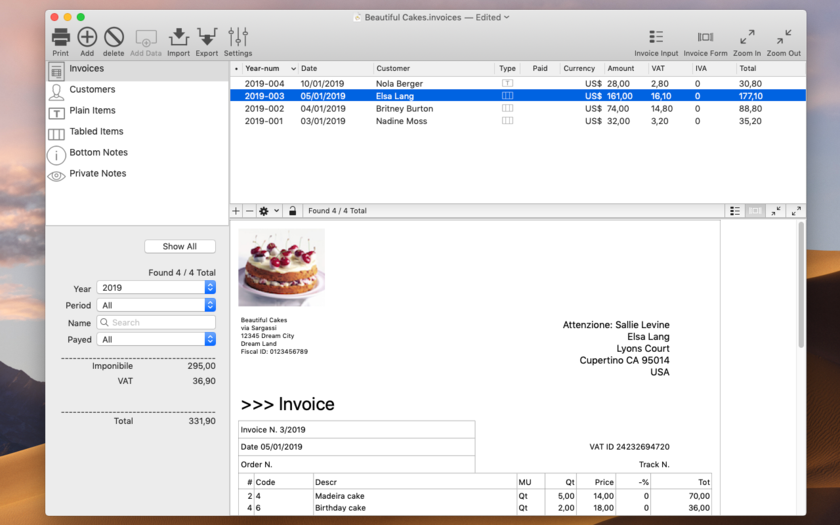The width and height of the screenshot is (840, 525).
Task: Switch to Invoice Input view
Action: tap(656, 38)
